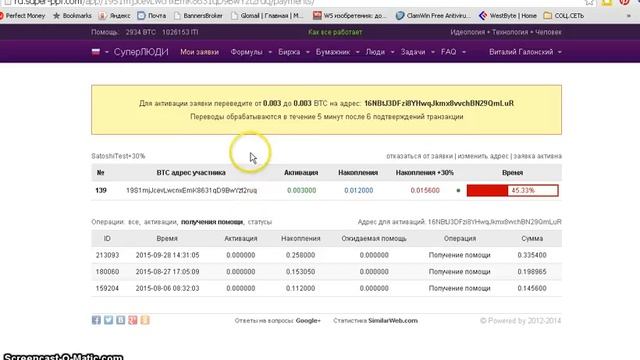Click the savings value 0.012000

pyautogui.click(x=358, y=191)
